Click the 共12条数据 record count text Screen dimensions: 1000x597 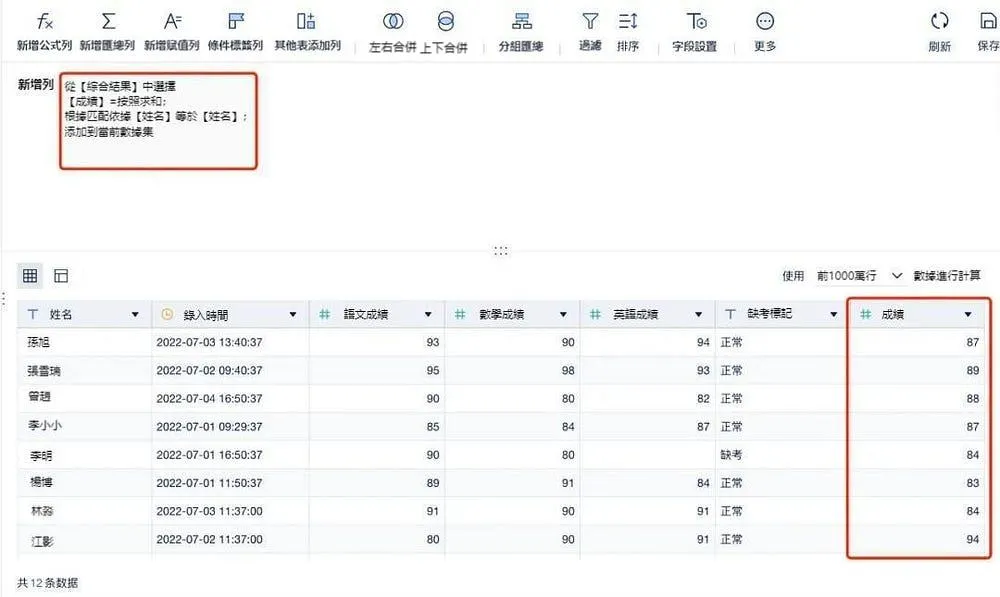(48, 582)
